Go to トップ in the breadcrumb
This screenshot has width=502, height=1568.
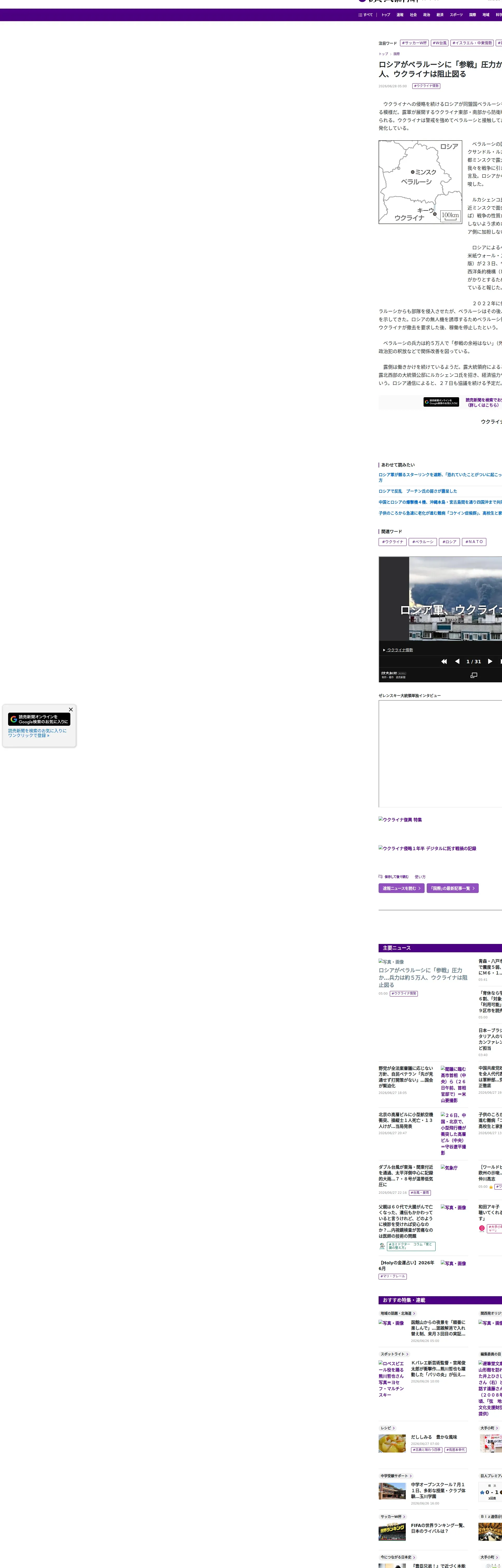click(x=383, y=54)
